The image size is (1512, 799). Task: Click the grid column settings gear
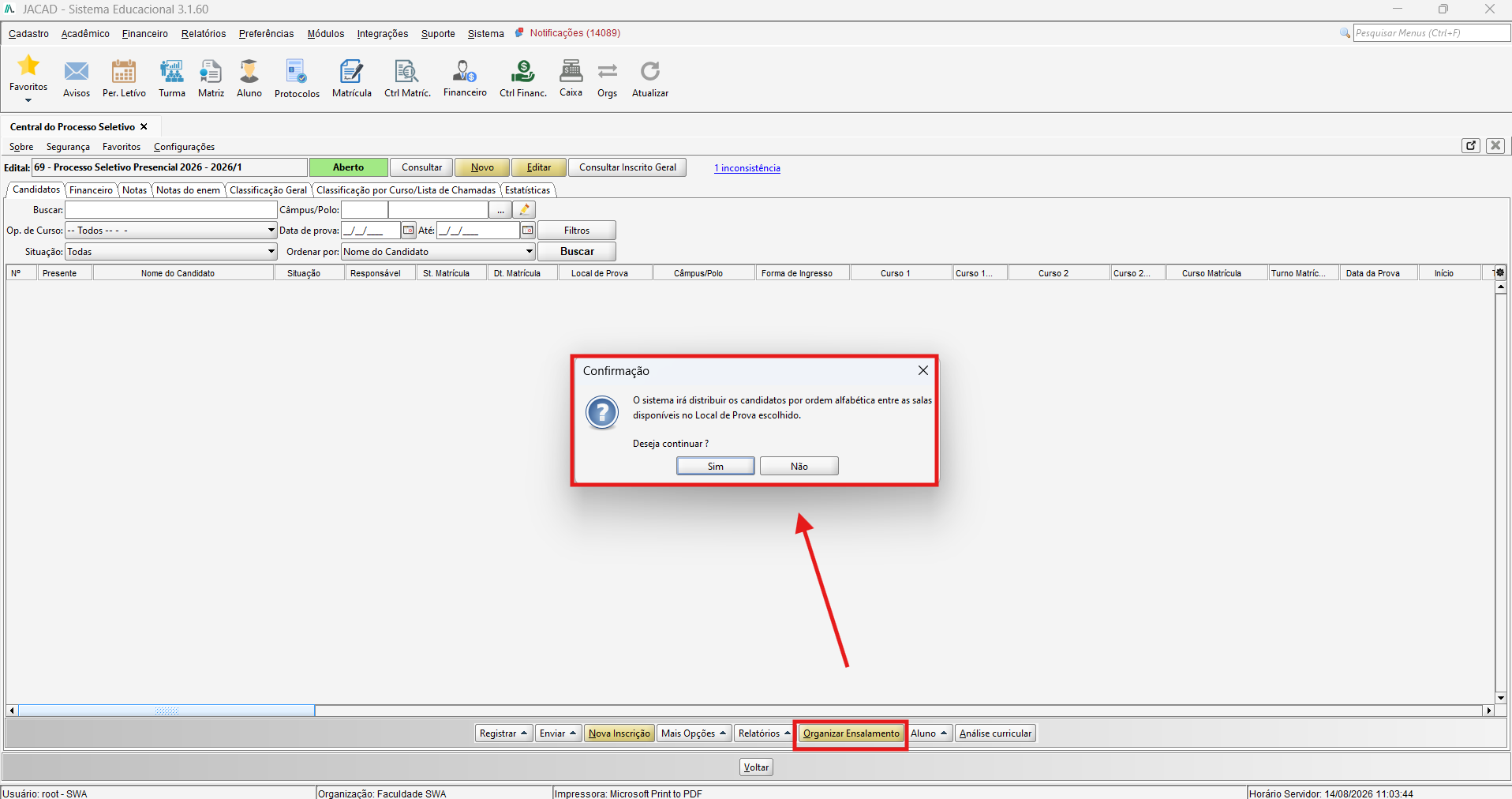click(1500, 272)
